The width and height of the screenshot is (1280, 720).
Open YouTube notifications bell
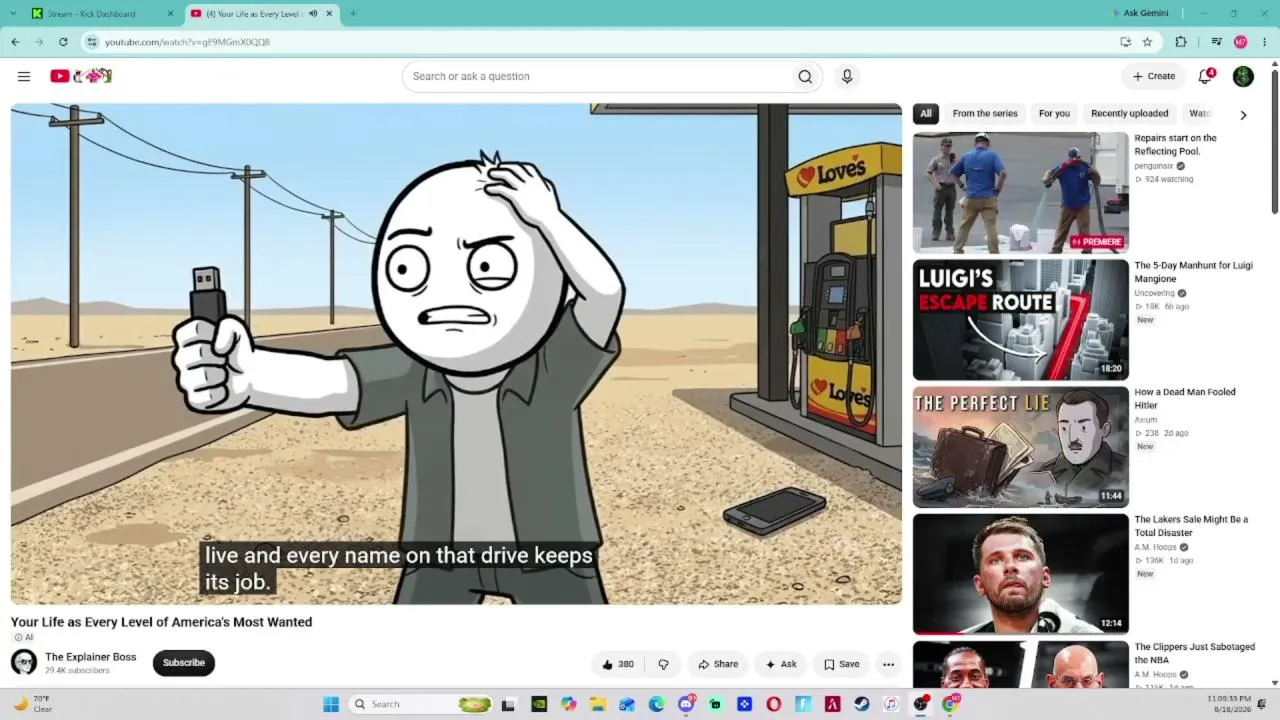tap(1206, 76)
